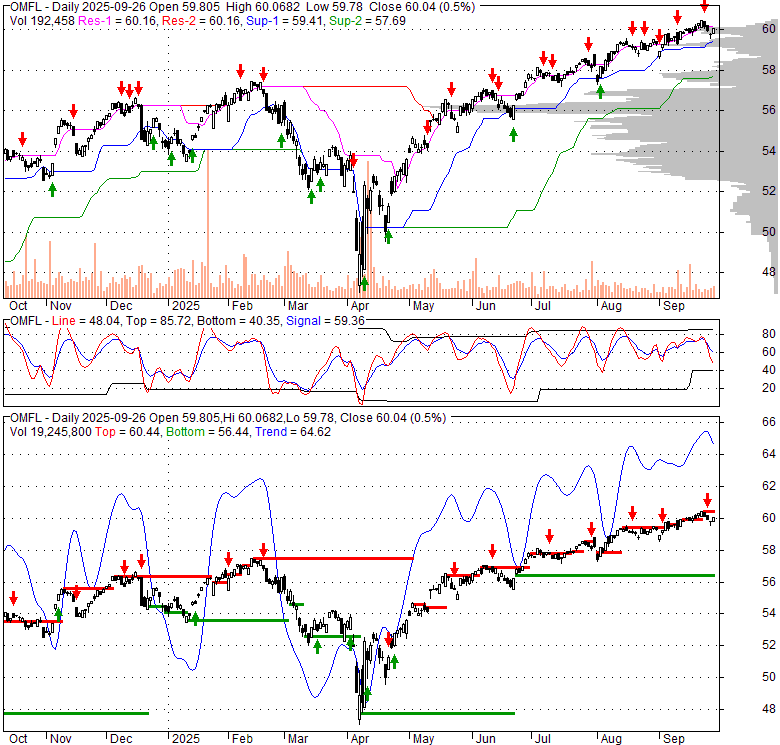Click the 'Bottom' legend label in bottom chart

(185, 432)
